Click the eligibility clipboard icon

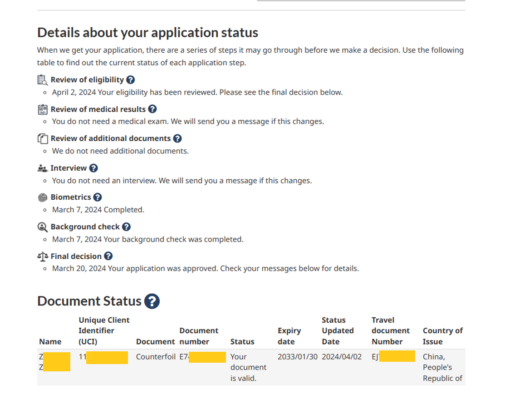pyautogui.click(x=42, y=80)
